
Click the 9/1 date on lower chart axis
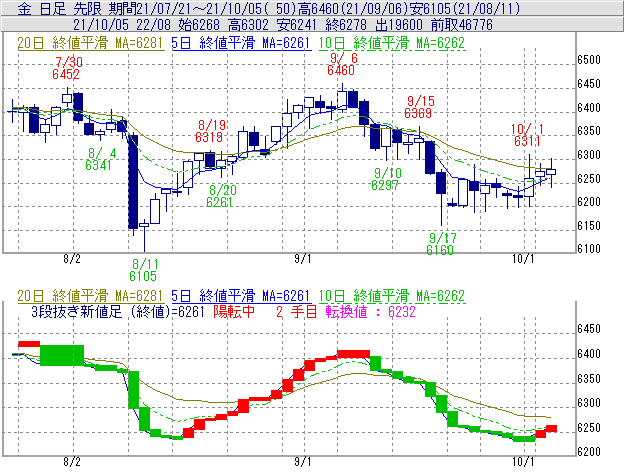pos(303,462)
